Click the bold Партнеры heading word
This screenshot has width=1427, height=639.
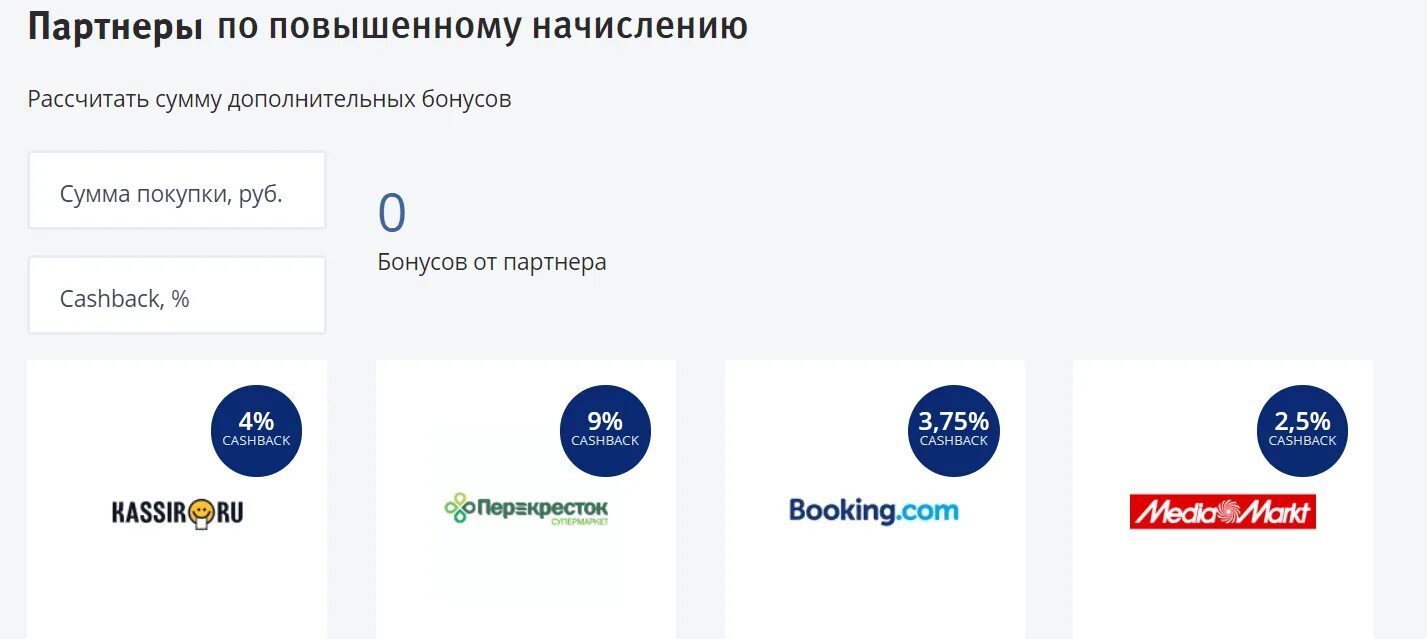click(x=116, y=27)
